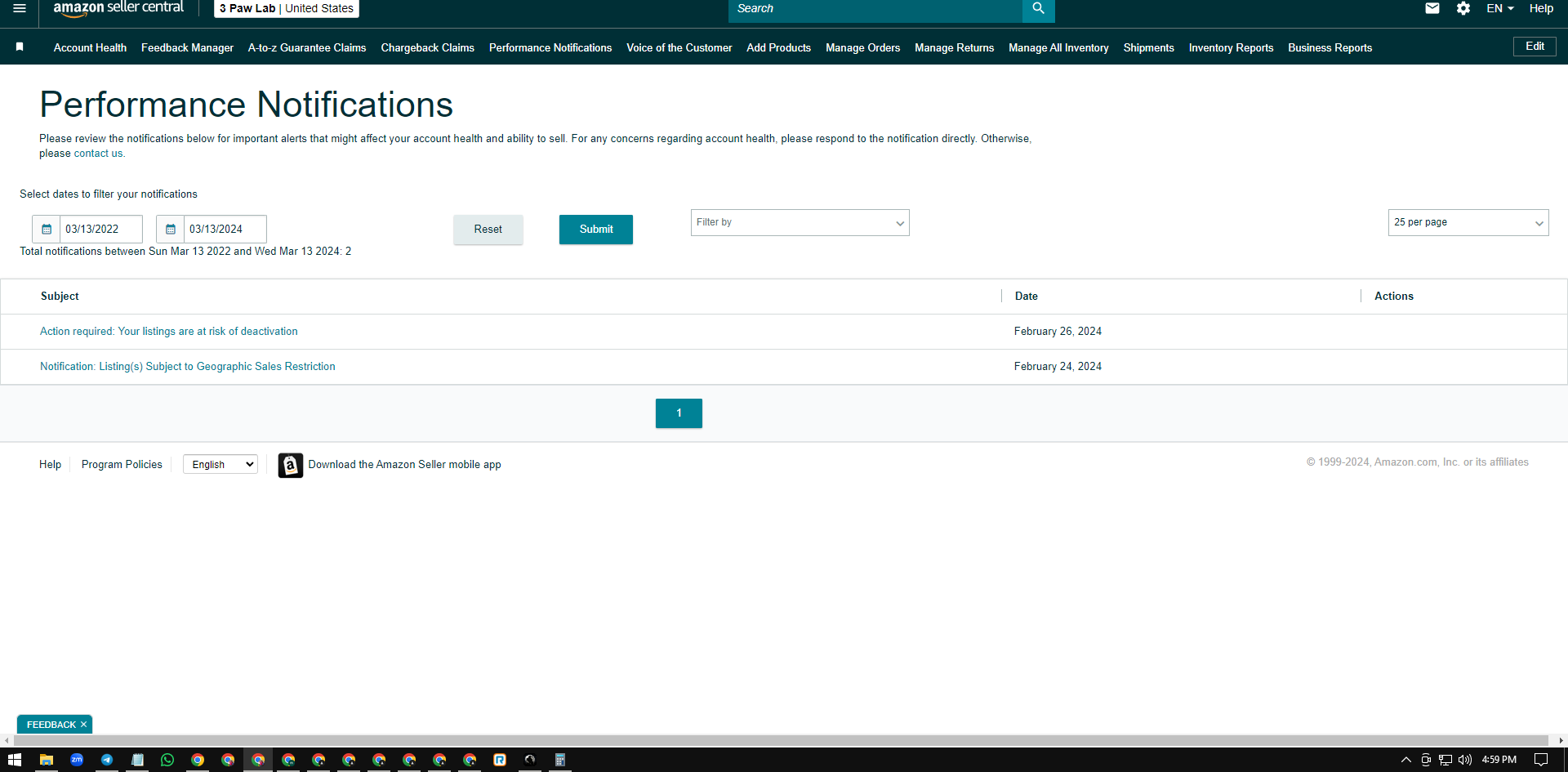
Task: Click the volume speaker tray icon
Action: click(x=1465, y=760)
